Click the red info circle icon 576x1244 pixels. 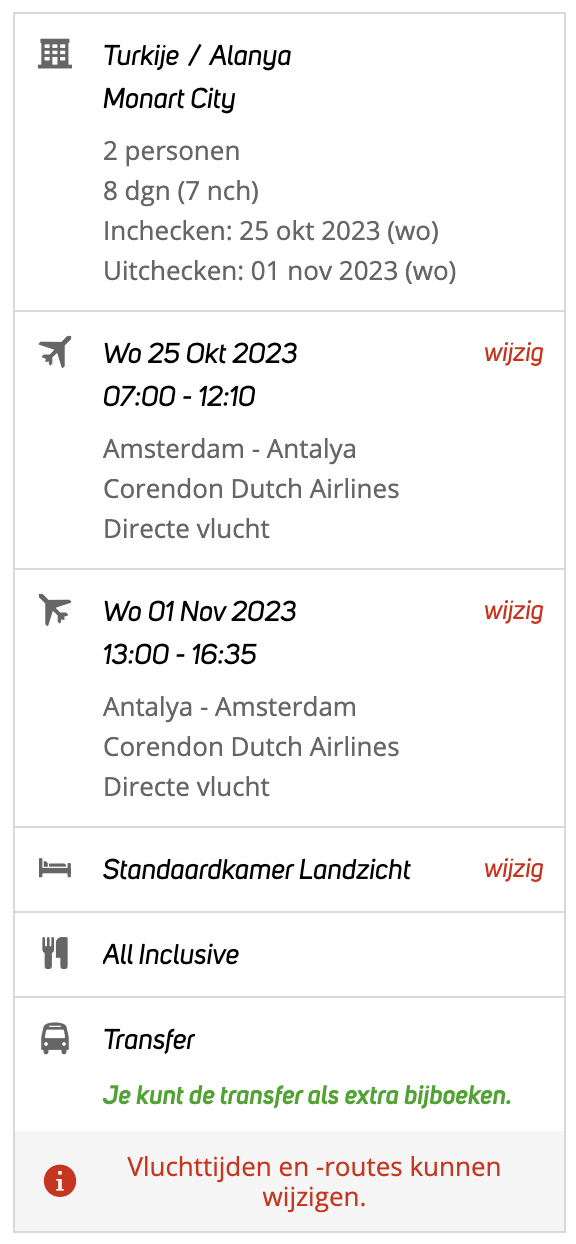[x=60, y=1181]
